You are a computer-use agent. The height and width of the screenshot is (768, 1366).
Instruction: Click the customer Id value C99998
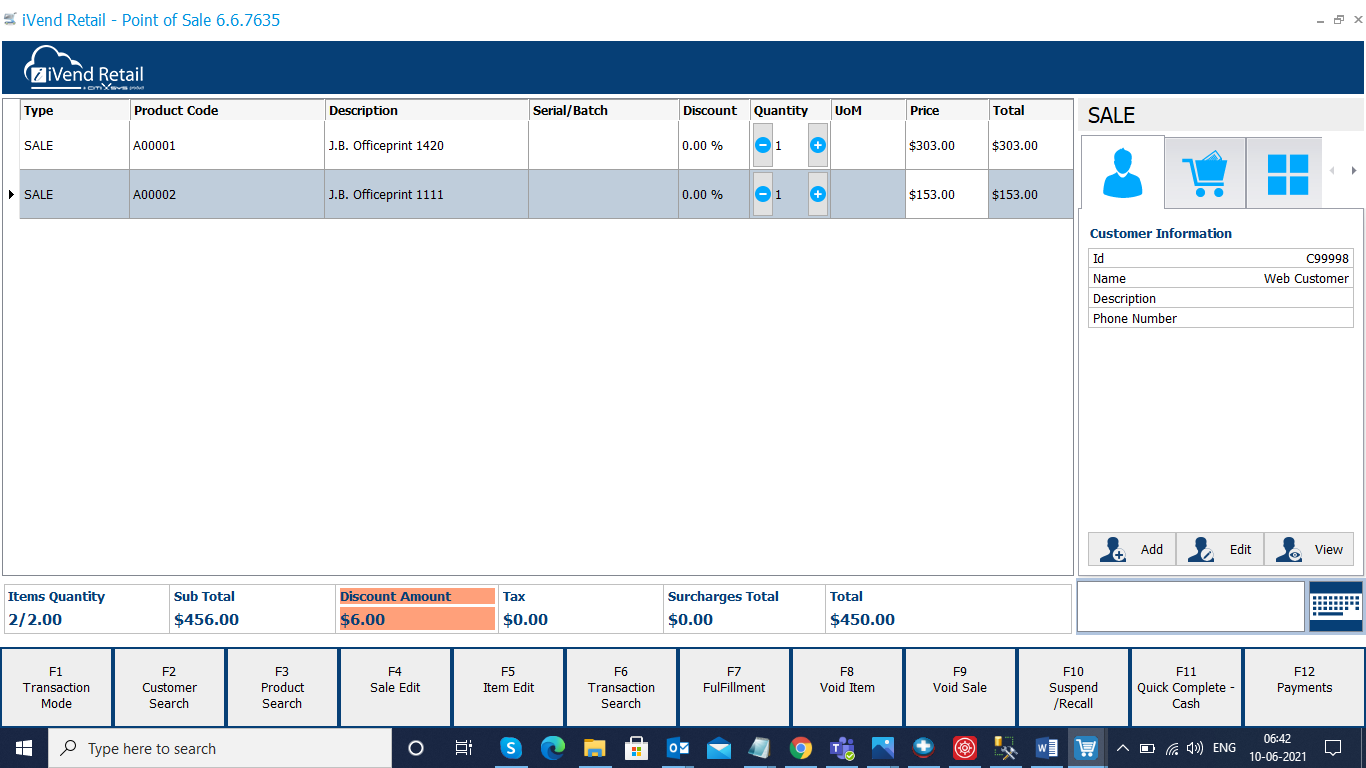pyautogui.click(x=1327, y=258)
